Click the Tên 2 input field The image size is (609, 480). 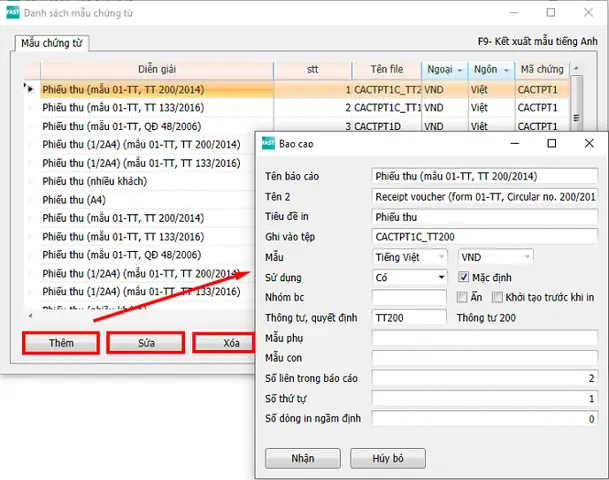484,197
